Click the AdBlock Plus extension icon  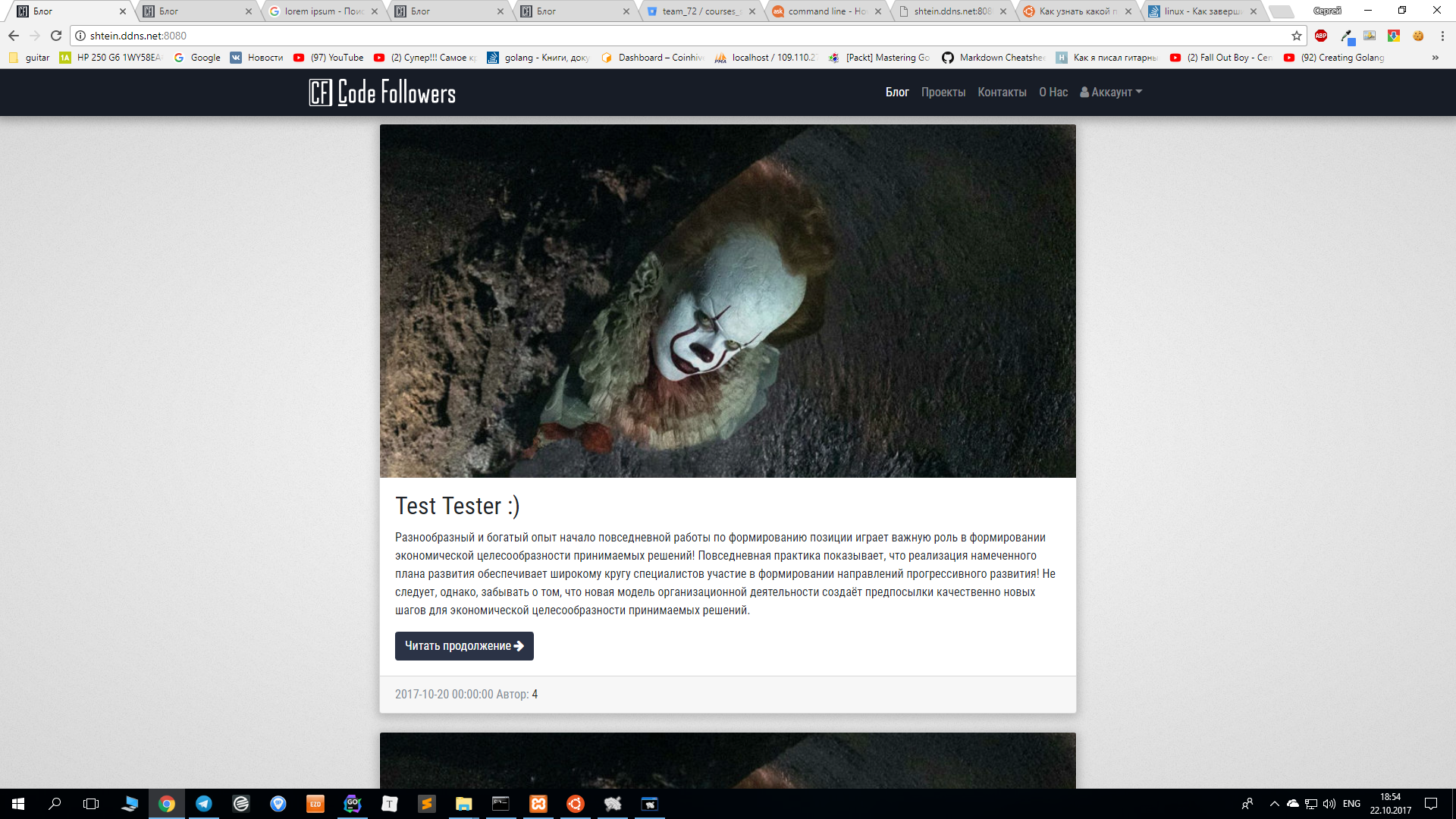1321,36
